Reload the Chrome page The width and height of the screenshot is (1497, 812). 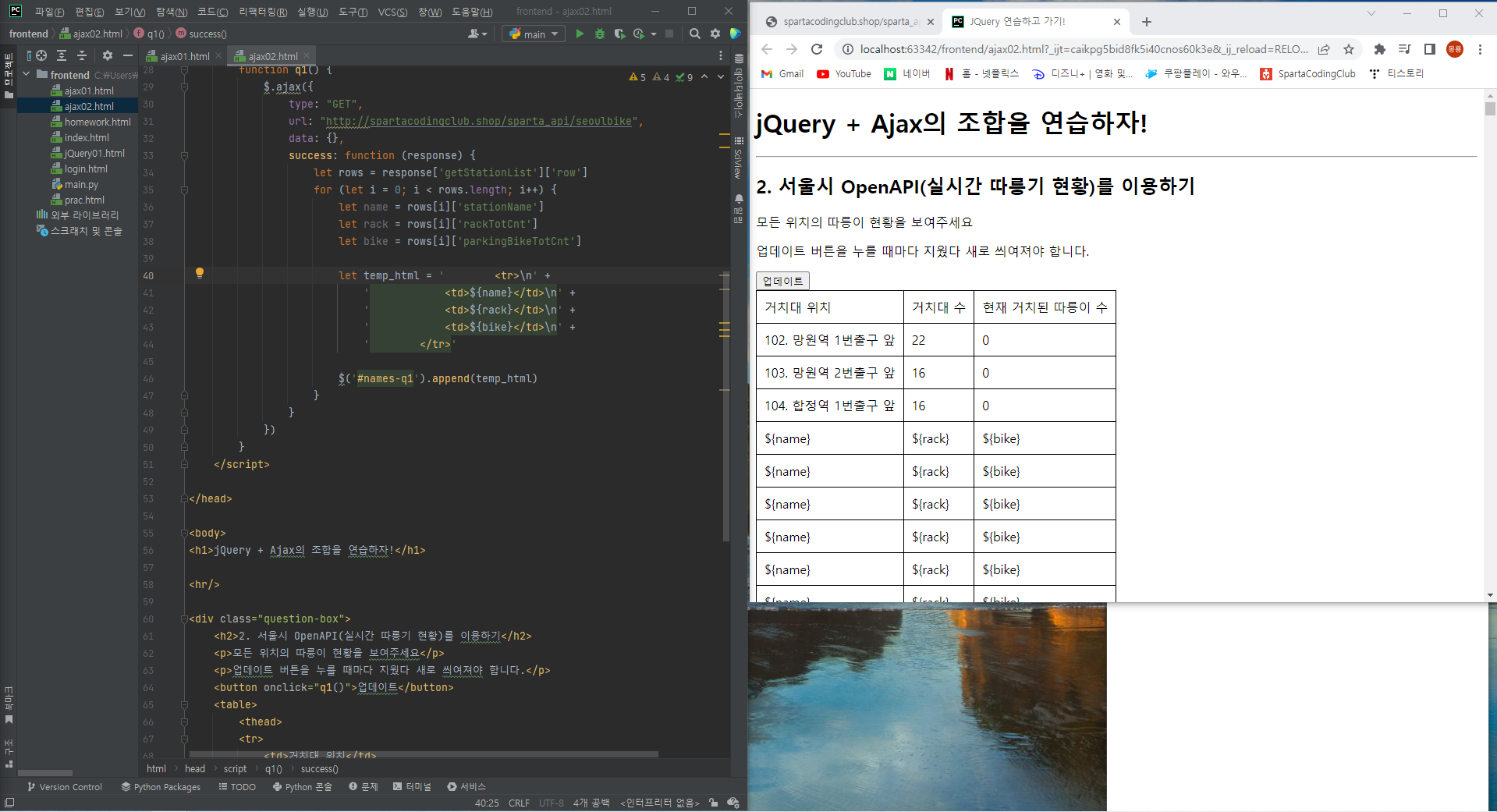(817, 49)
